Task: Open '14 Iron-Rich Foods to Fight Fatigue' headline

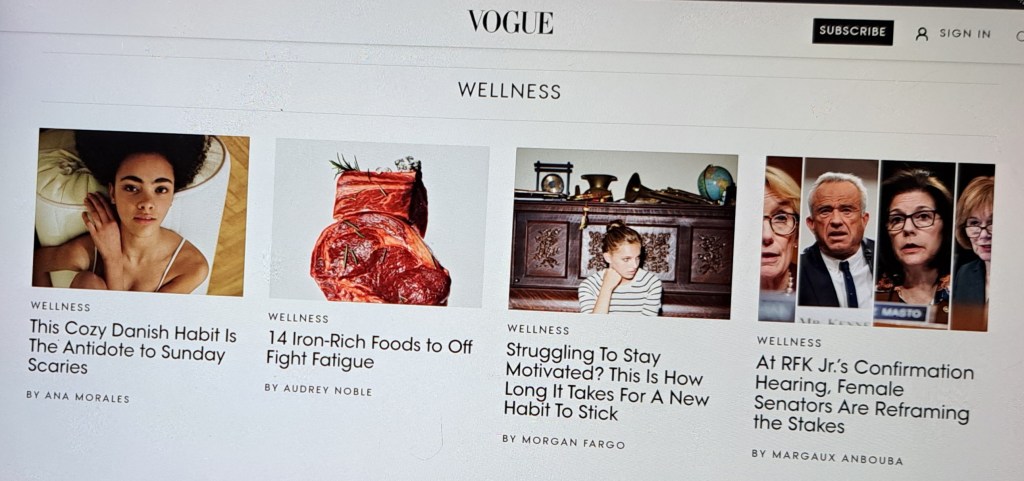Action: tap(369, 351)
